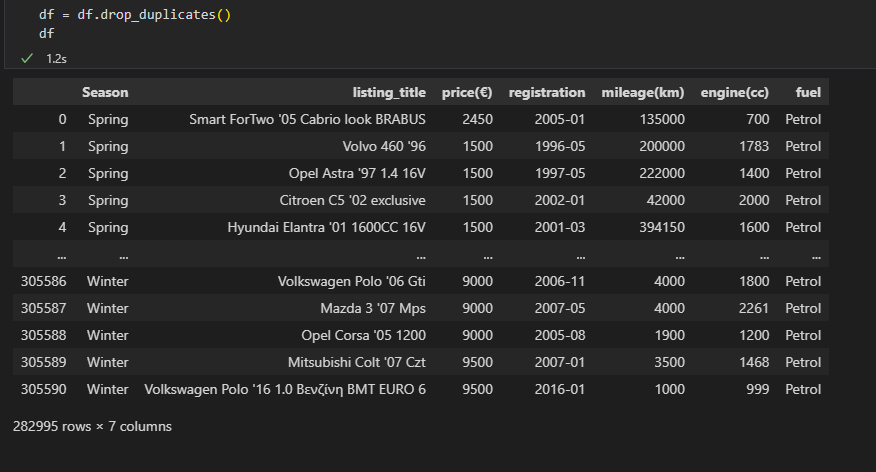
Task: Click registration date 2001-03
Action: coord(560,227)
